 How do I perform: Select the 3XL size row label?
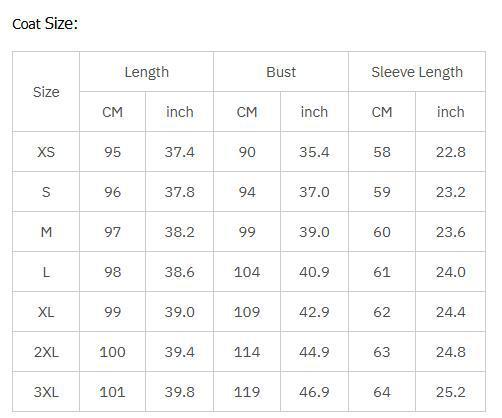click(46, 392)
